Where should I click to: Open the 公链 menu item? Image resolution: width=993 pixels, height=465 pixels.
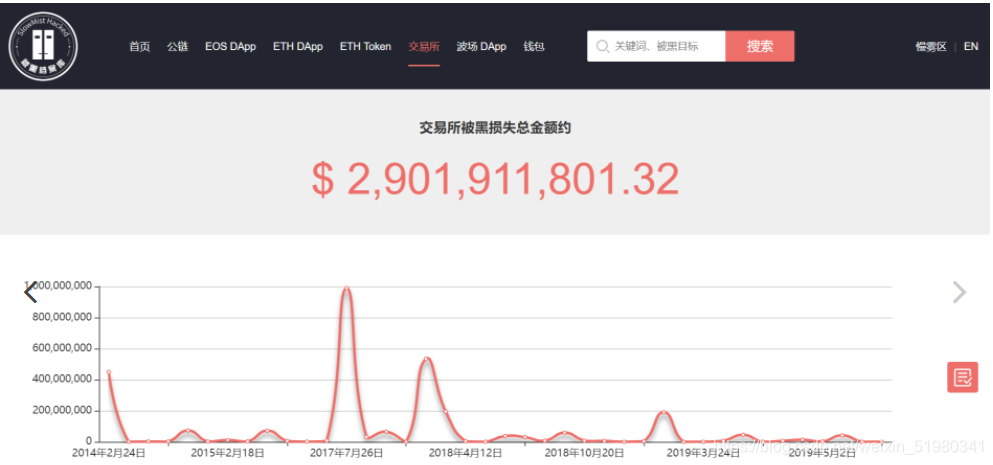(x=177, y=46)
